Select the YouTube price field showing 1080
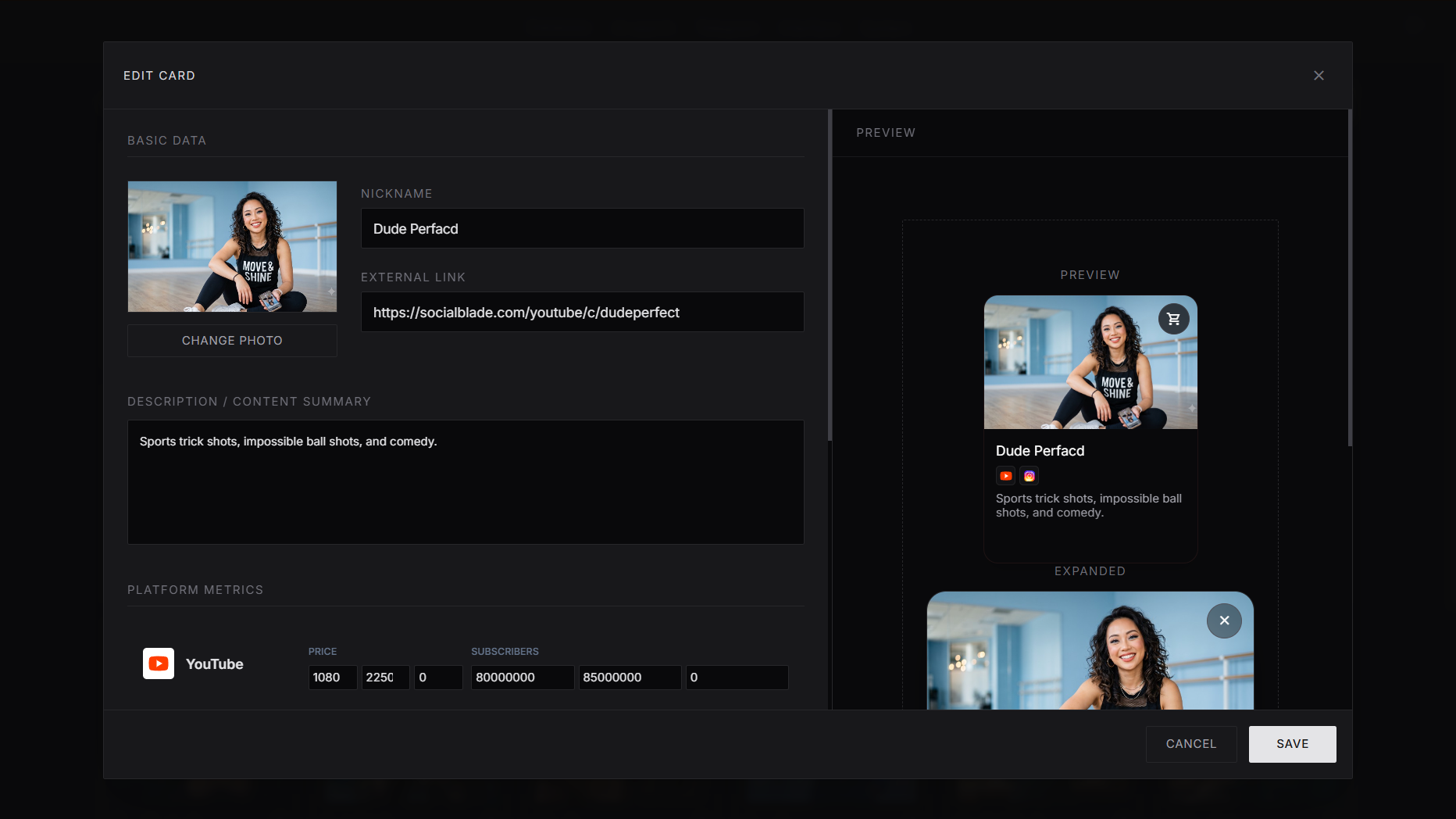 tap(333, 678)
